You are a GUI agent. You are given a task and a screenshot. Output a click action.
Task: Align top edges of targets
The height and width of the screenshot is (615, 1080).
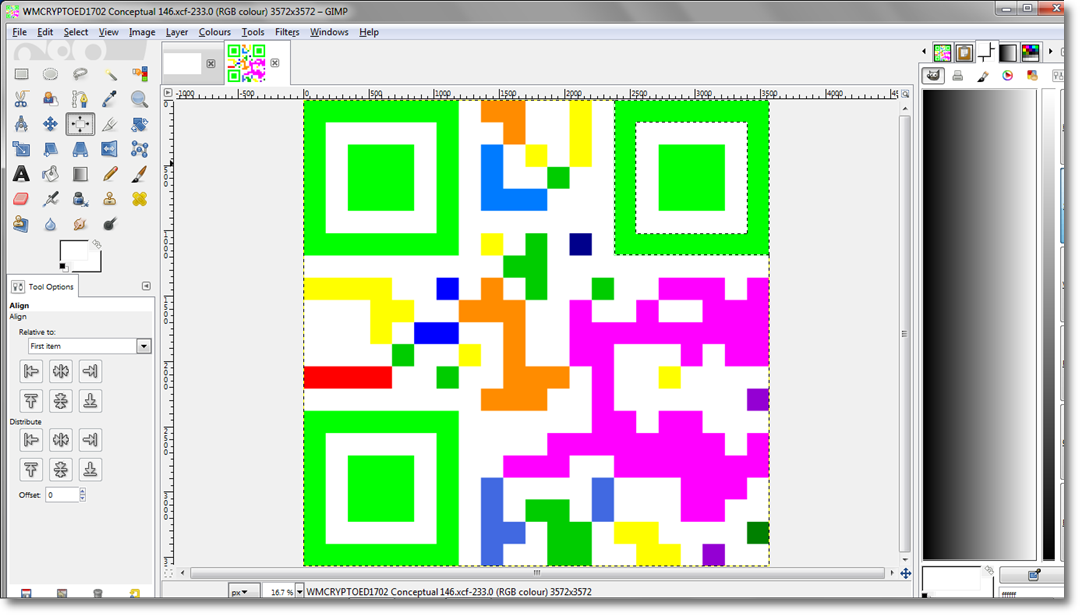31,401
